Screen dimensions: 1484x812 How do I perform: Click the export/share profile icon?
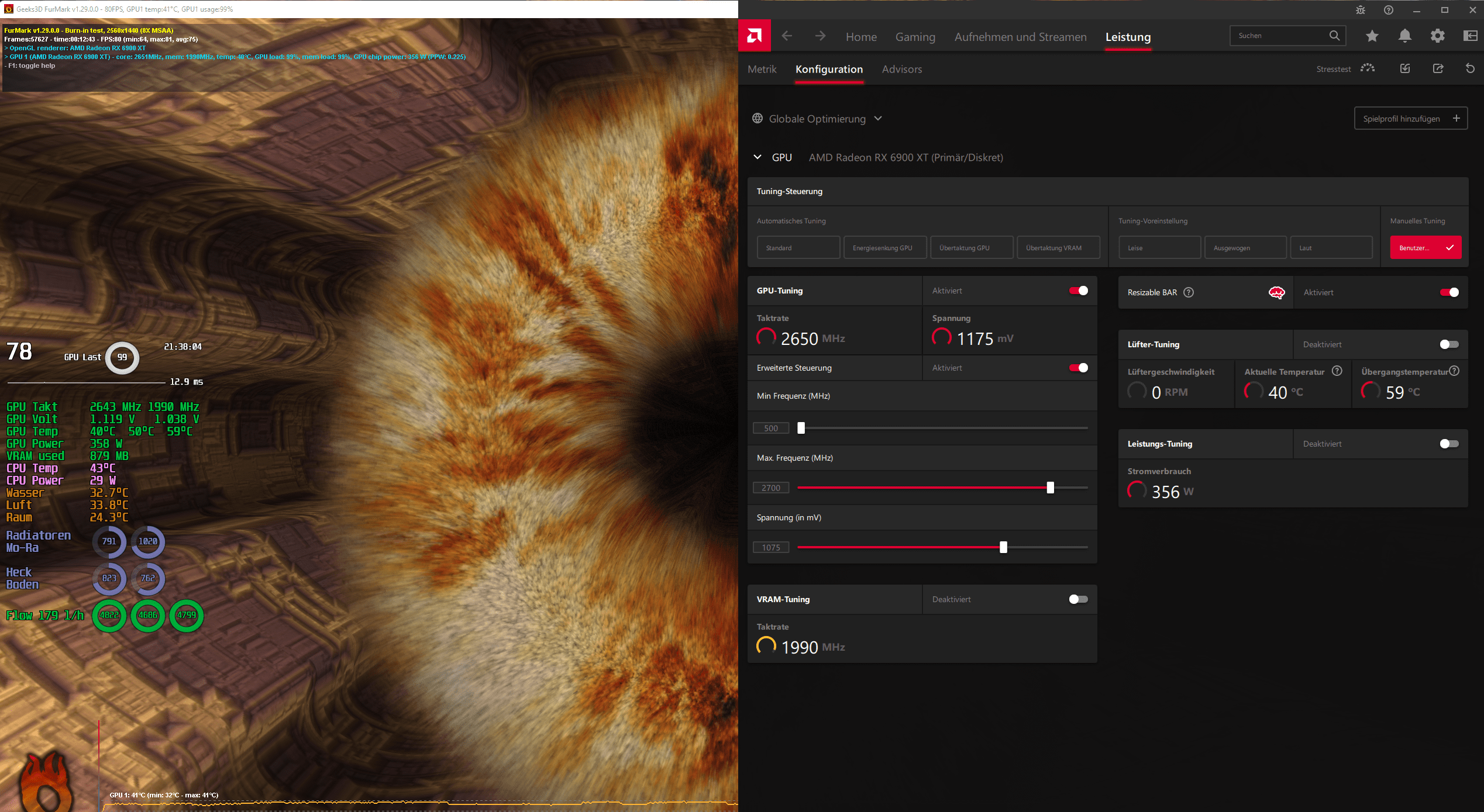1438,68
